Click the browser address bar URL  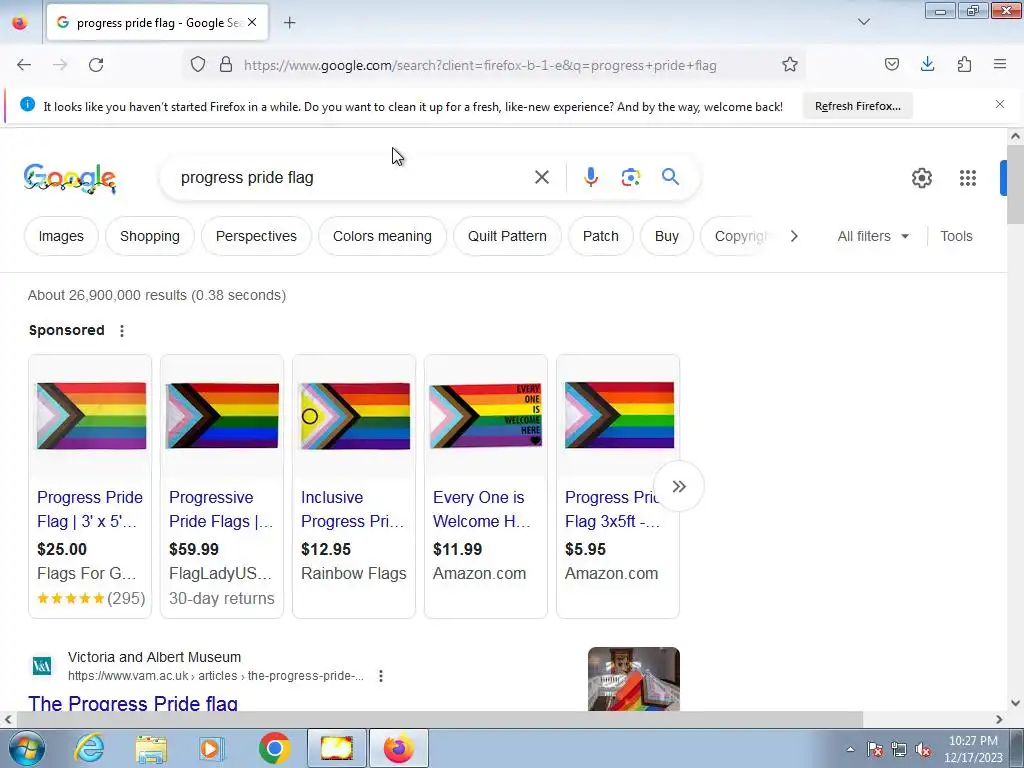[480, 65]
